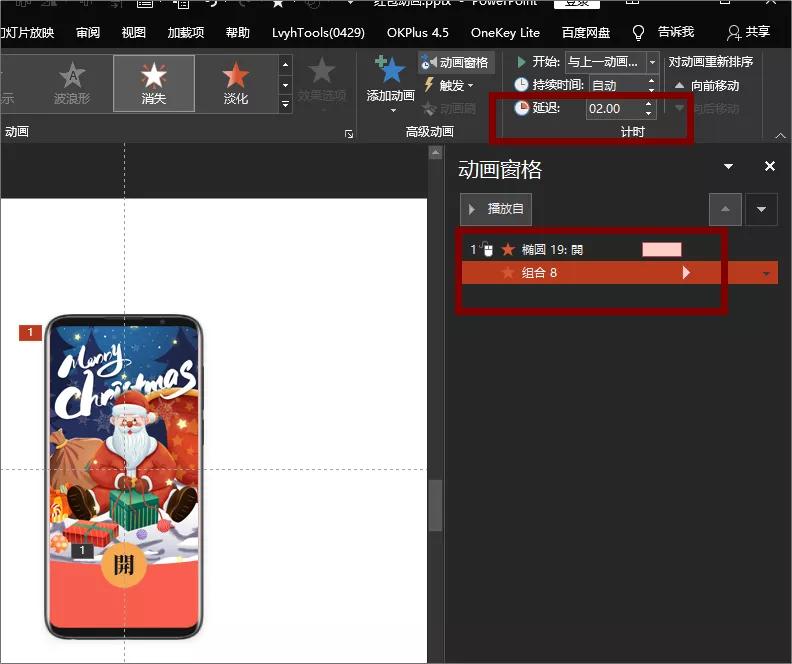Open the Slide Show (幻灯片放映) tab
Viewport: 792px width, 664px height.
point(27,33)
